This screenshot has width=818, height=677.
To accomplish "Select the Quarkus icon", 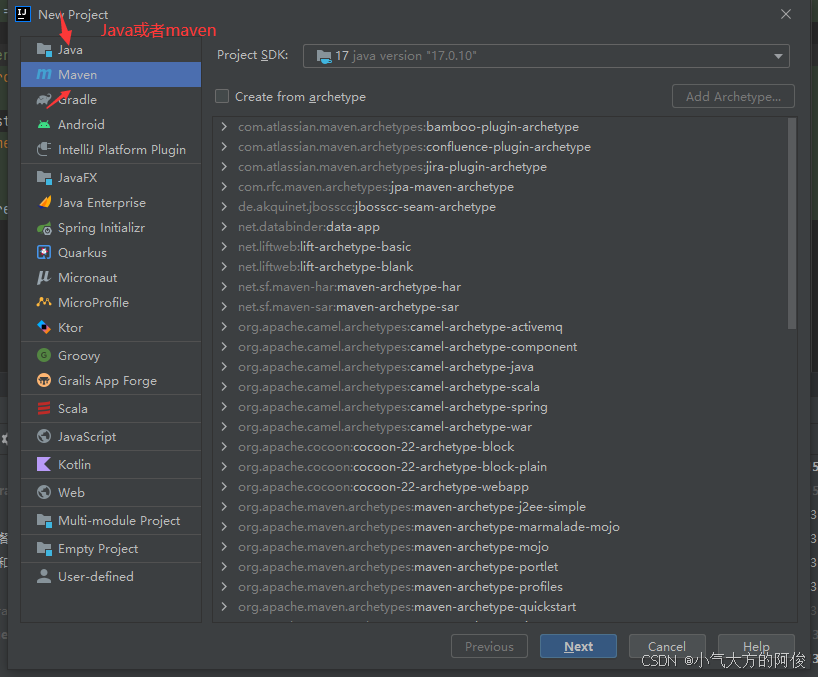I will pyautogui.click(x=44, y=253).
